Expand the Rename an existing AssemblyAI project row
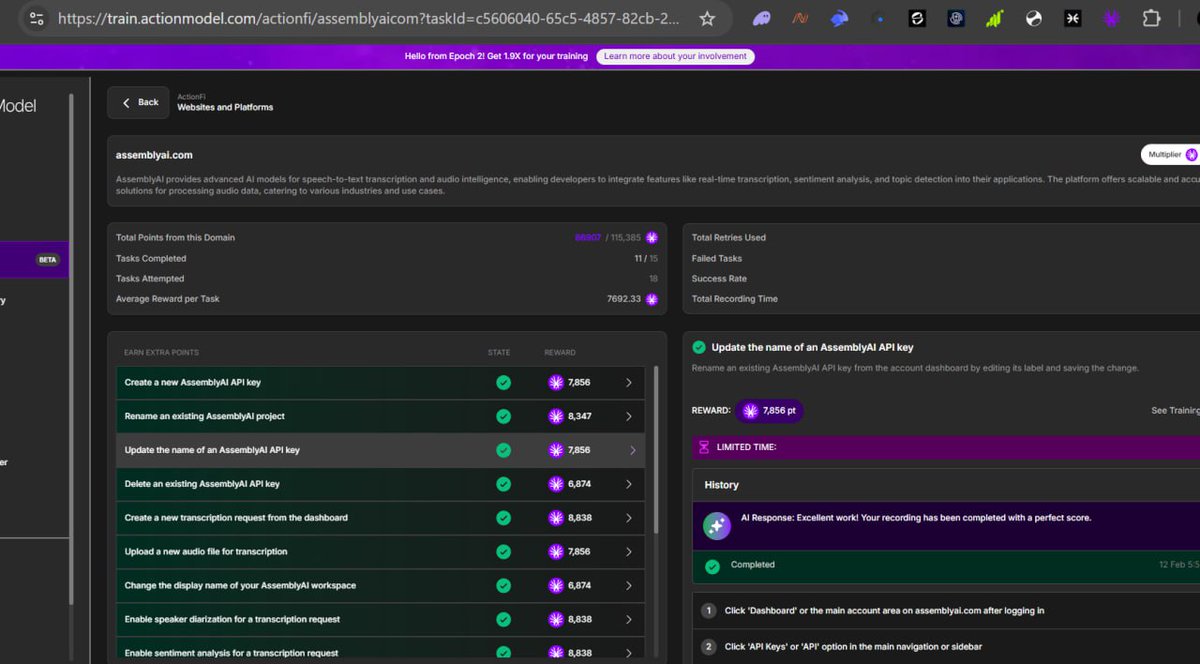Screen dimensions: 1200x664 pos(629,416)
